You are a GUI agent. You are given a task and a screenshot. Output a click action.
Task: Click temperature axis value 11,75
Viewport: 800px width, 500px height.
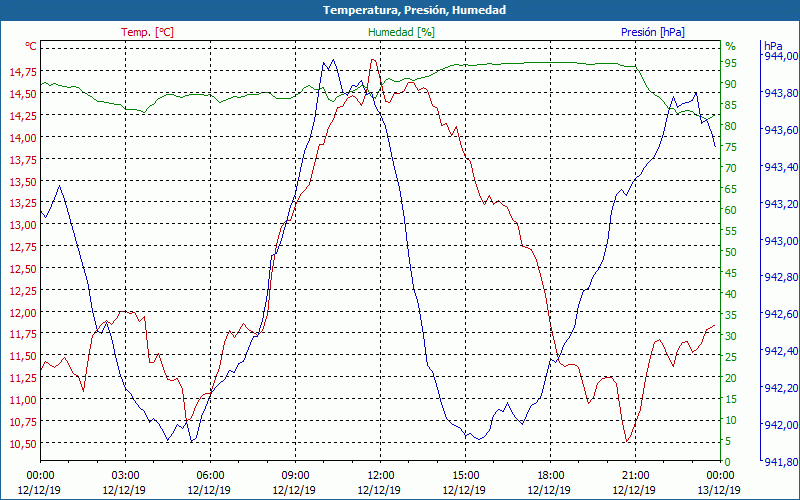tap(23, 335)
